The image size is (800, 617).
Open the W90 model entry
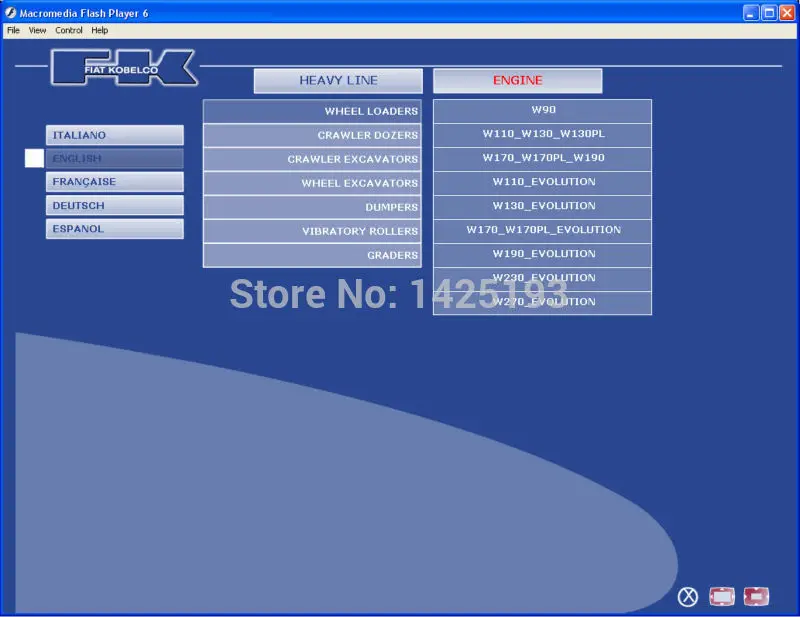542,110
